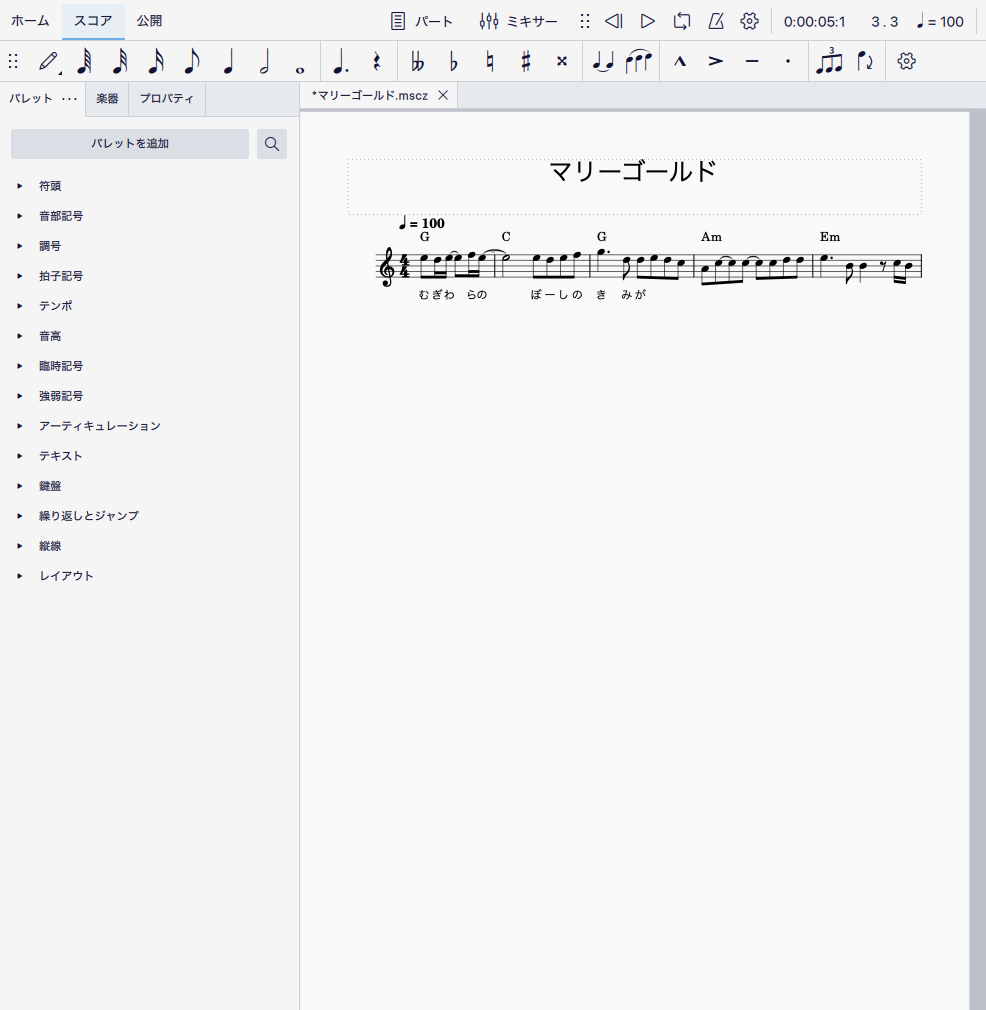Screen dimensions: 986x1010
Task: Select the half note duration
Action: pyautogui.click(x=264, y=61)
